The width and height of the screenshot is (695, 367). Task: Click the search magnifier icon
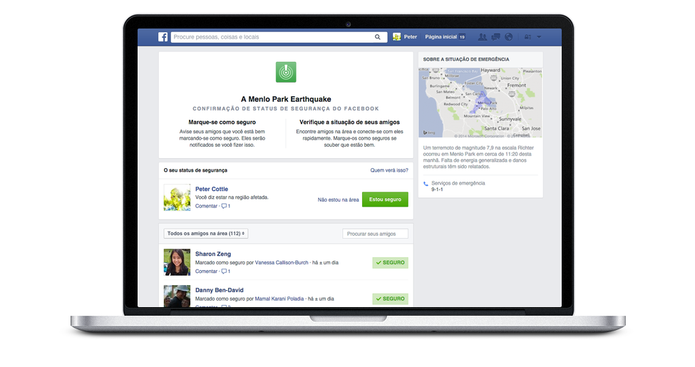[378, 37]
